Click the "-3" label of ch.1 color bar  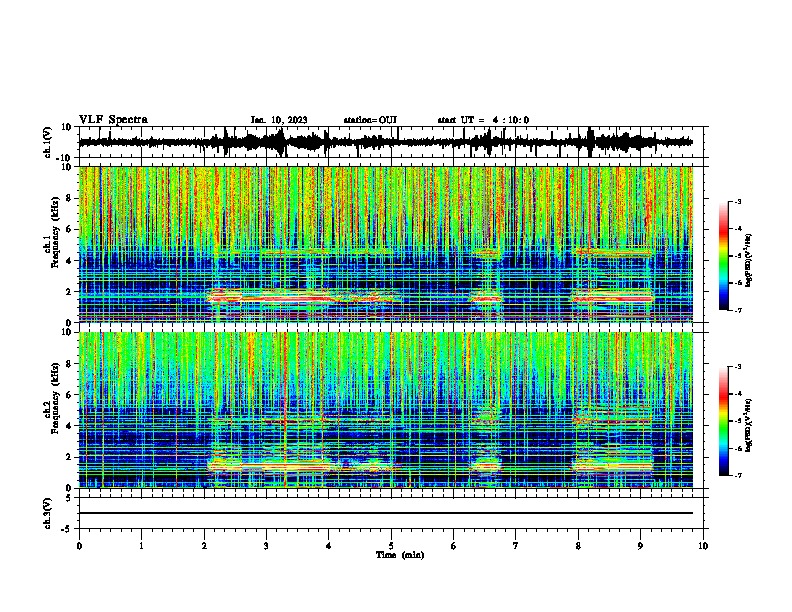(737, 201)
